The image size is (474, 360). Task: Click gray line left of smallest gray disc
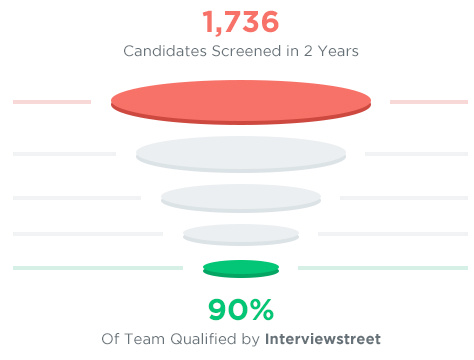(88, 234)
